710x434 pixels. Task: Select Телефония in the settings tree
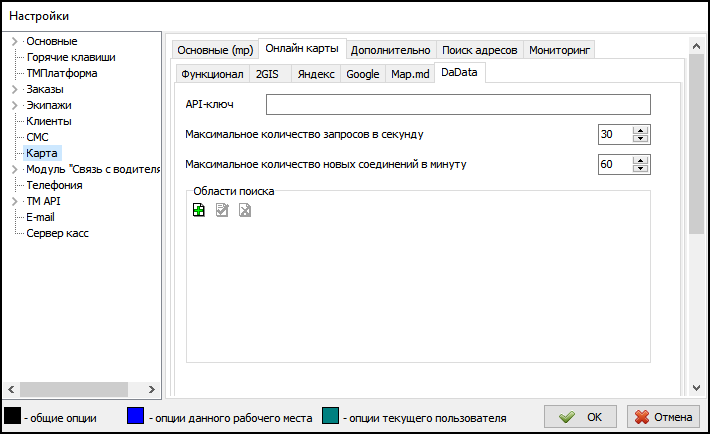coord(54,185)
